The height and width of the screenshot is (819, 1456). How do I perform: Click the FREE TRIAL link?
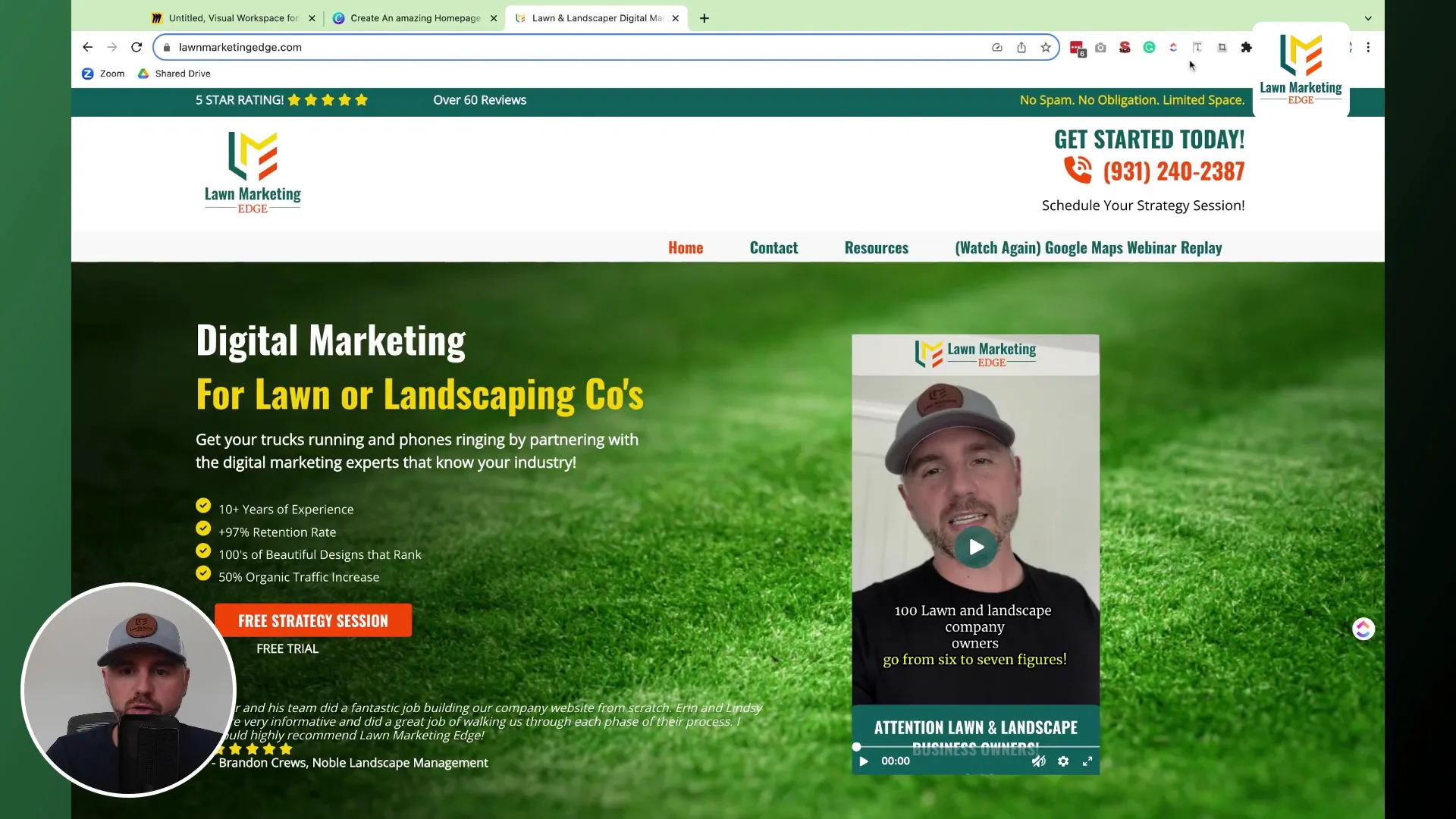(287, 648)
